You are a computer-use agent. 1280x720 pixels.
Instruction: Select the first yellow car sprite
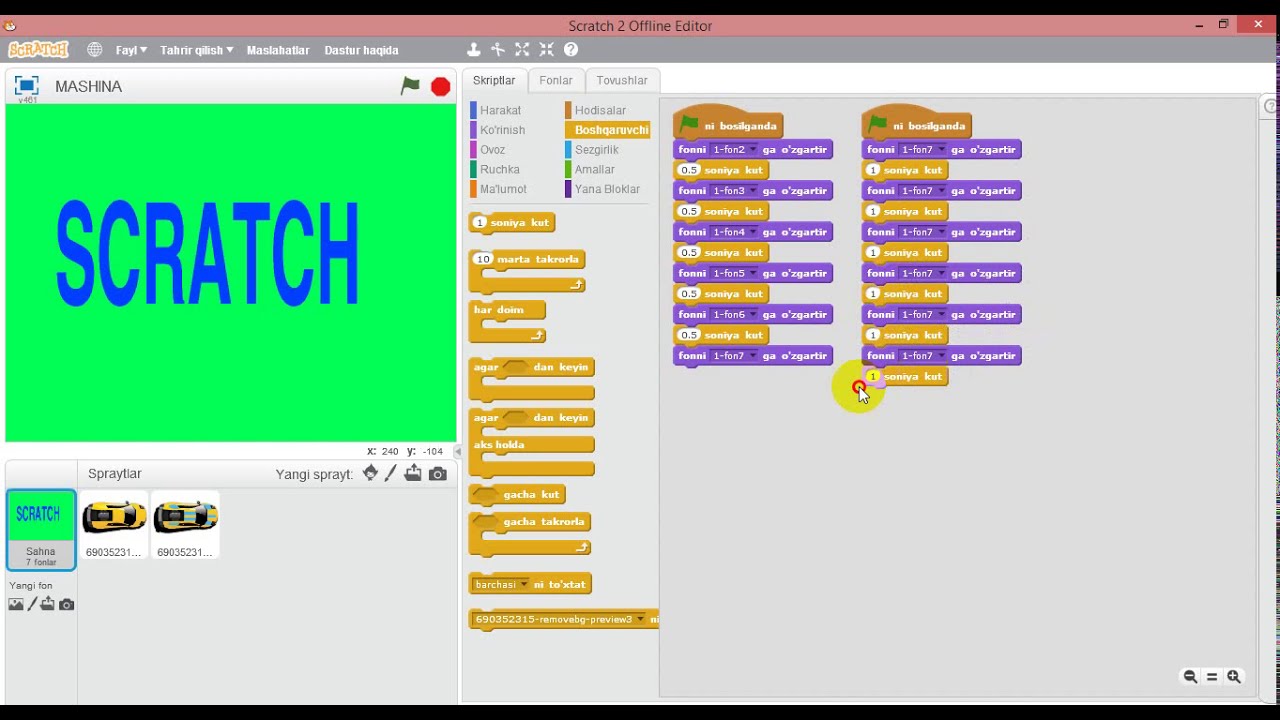[x=114, y=525]
